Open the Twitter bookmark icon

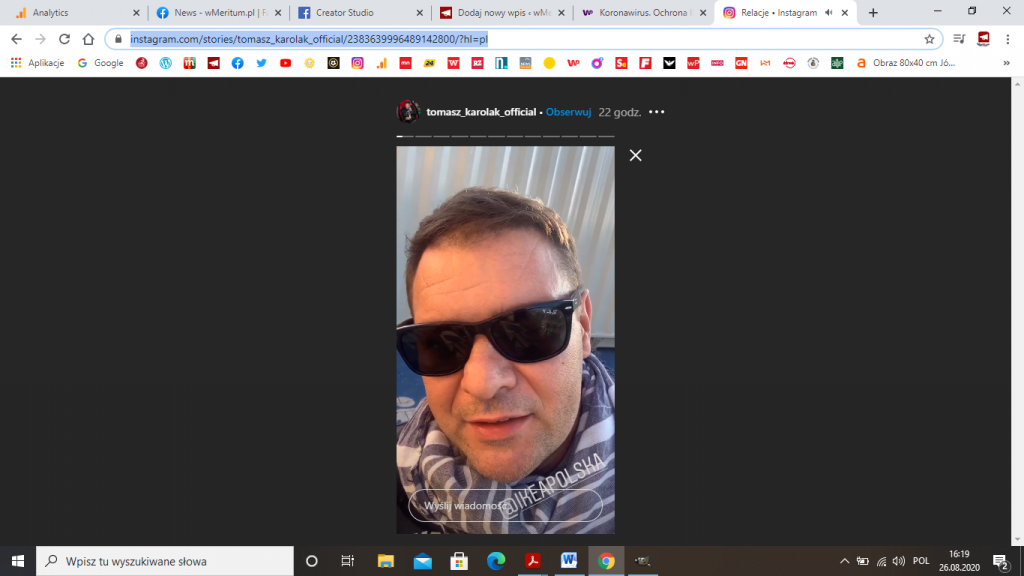(x=261, y=63)
